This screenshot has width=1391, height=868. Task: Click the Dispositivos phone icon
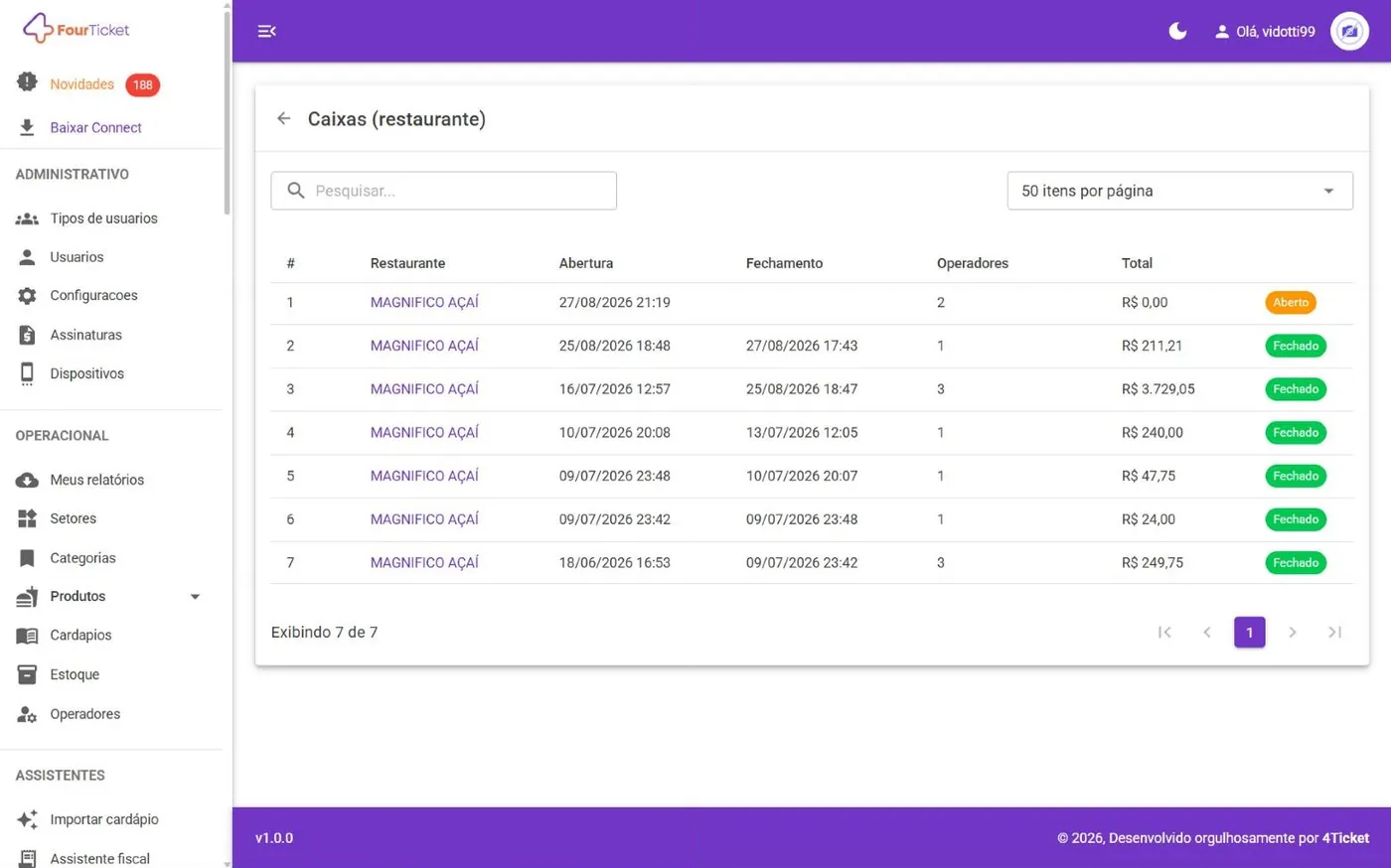coord(27,373)
